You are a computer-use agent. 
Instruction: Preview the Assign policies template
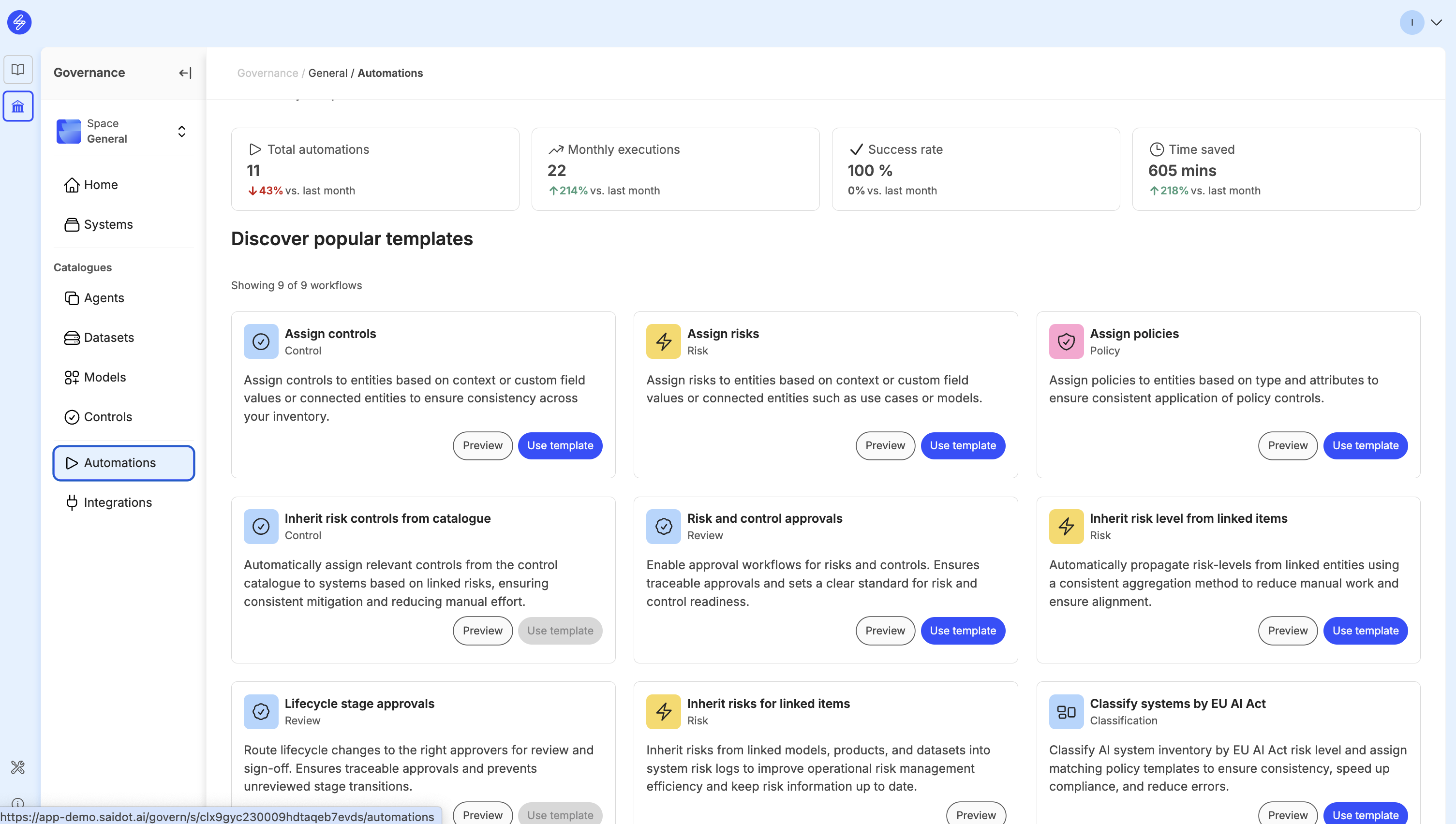[x=1288, y=446]
